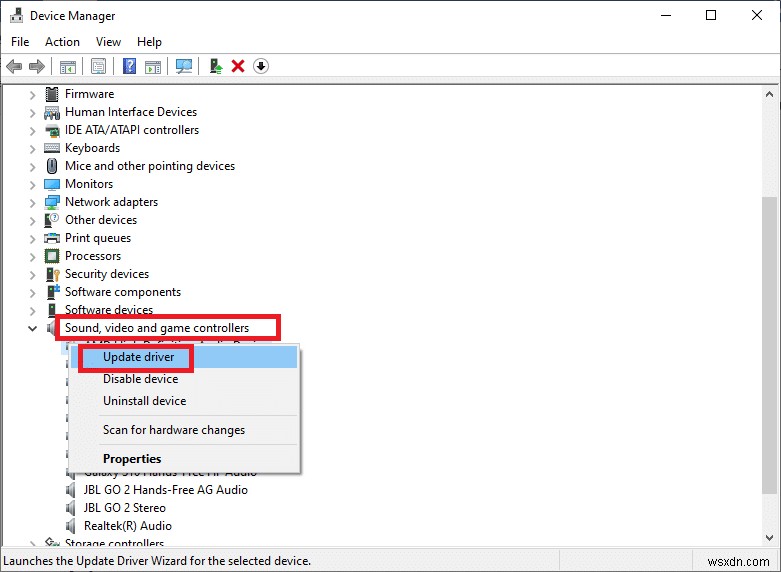Image resolution: width=781 pixels, height=572 pixels.
Task: Click the red X Uninstall device icon
Action: click(x=238, y=66)
